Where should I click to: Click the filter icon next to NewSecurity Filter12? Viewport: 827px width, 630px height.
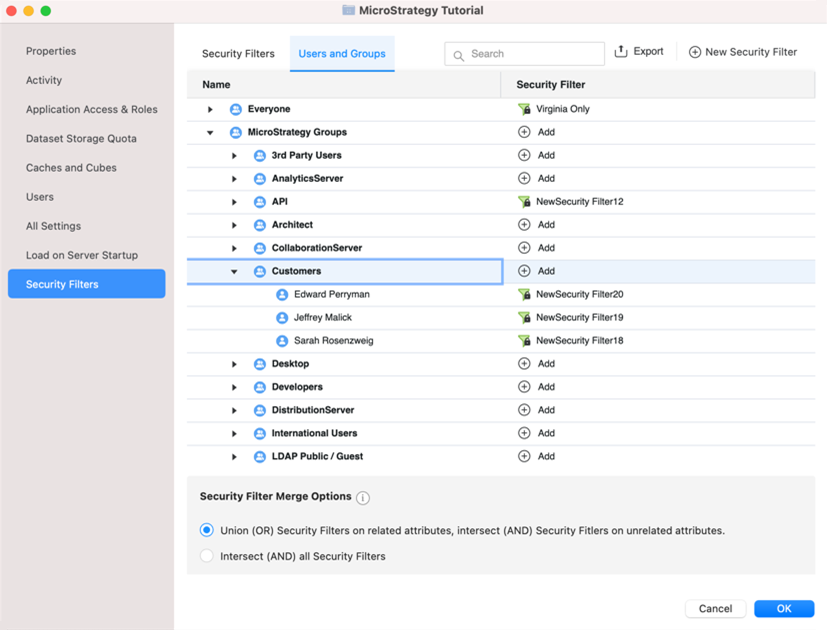click(524, 202)
